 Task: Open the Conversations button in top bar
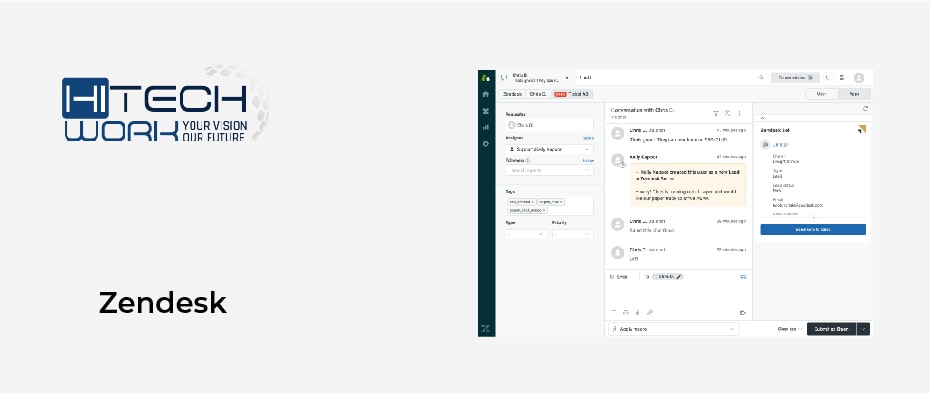(795, 78)
